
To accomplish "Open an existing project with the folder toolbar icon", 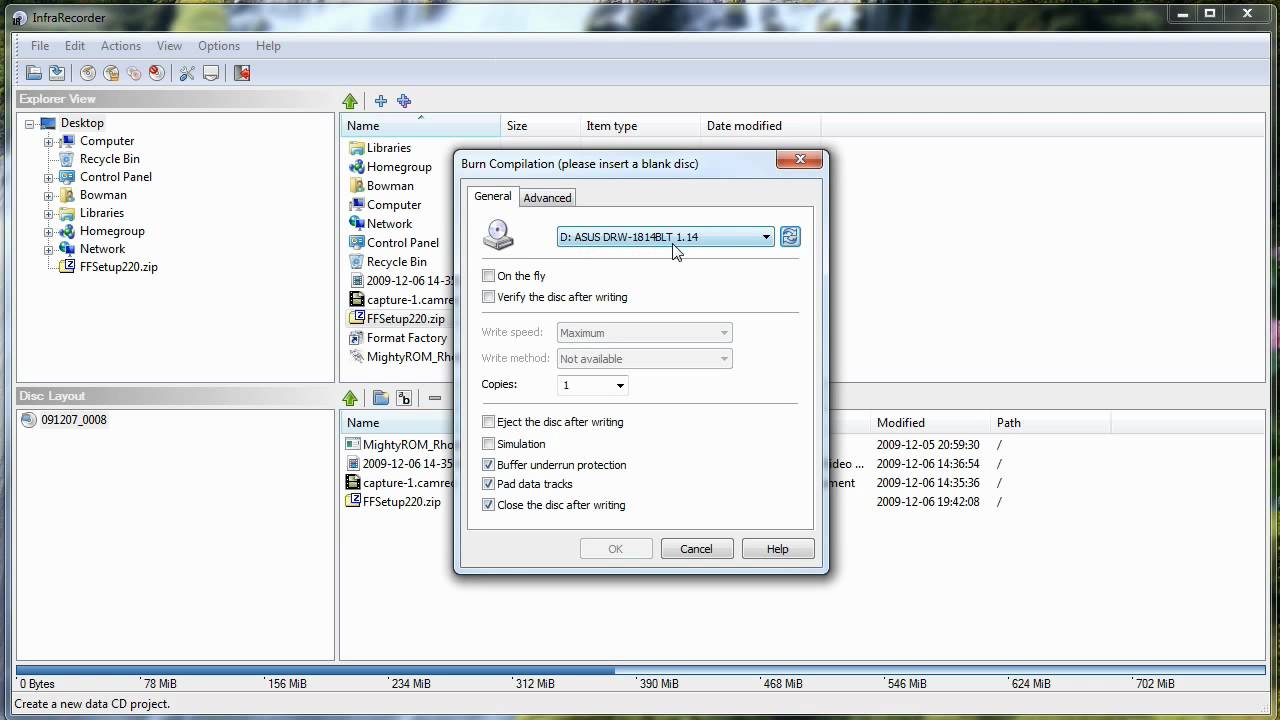I will tap(33, 72).
